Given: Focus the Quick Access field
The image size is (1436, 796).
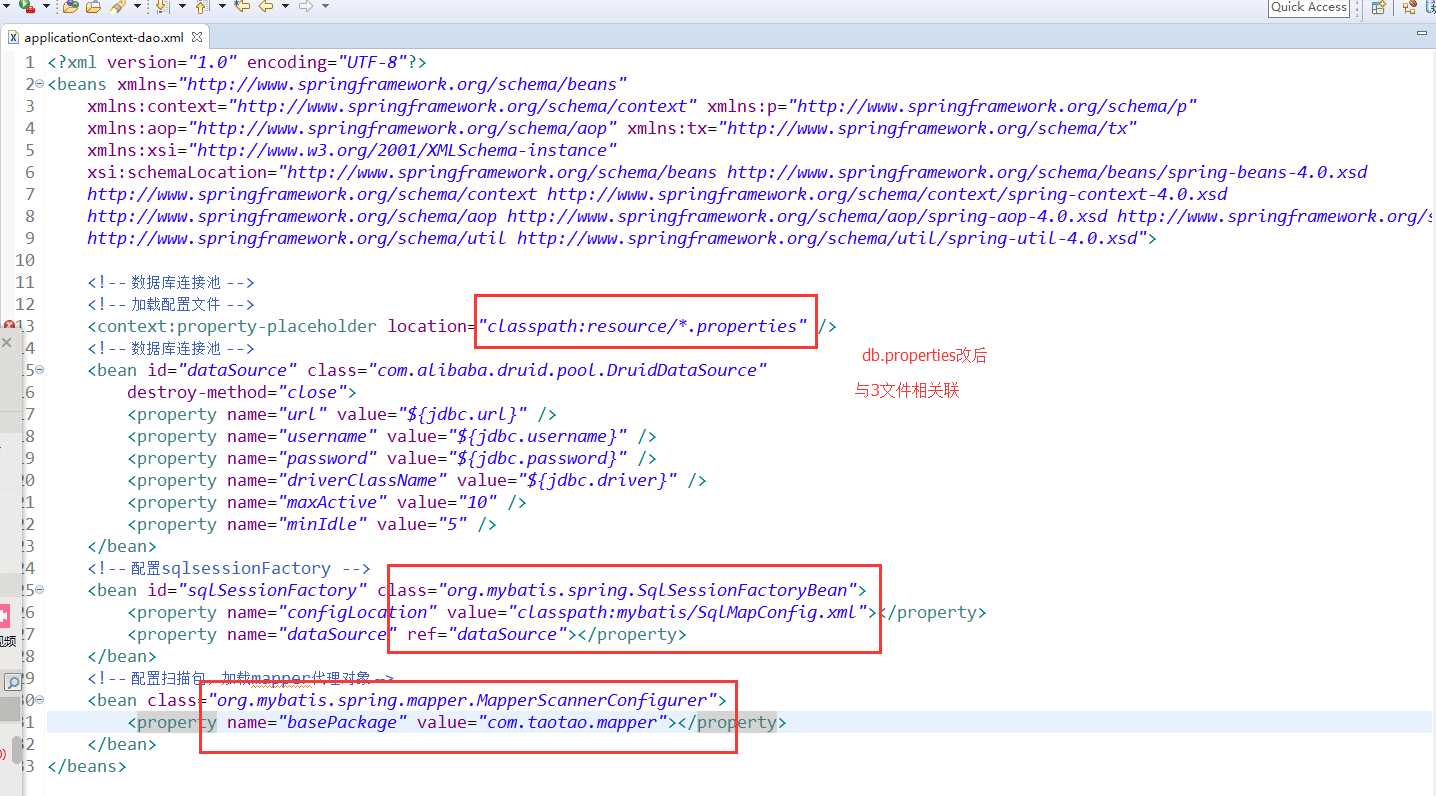Looking at the screenshot, I should pos(1310,7).
